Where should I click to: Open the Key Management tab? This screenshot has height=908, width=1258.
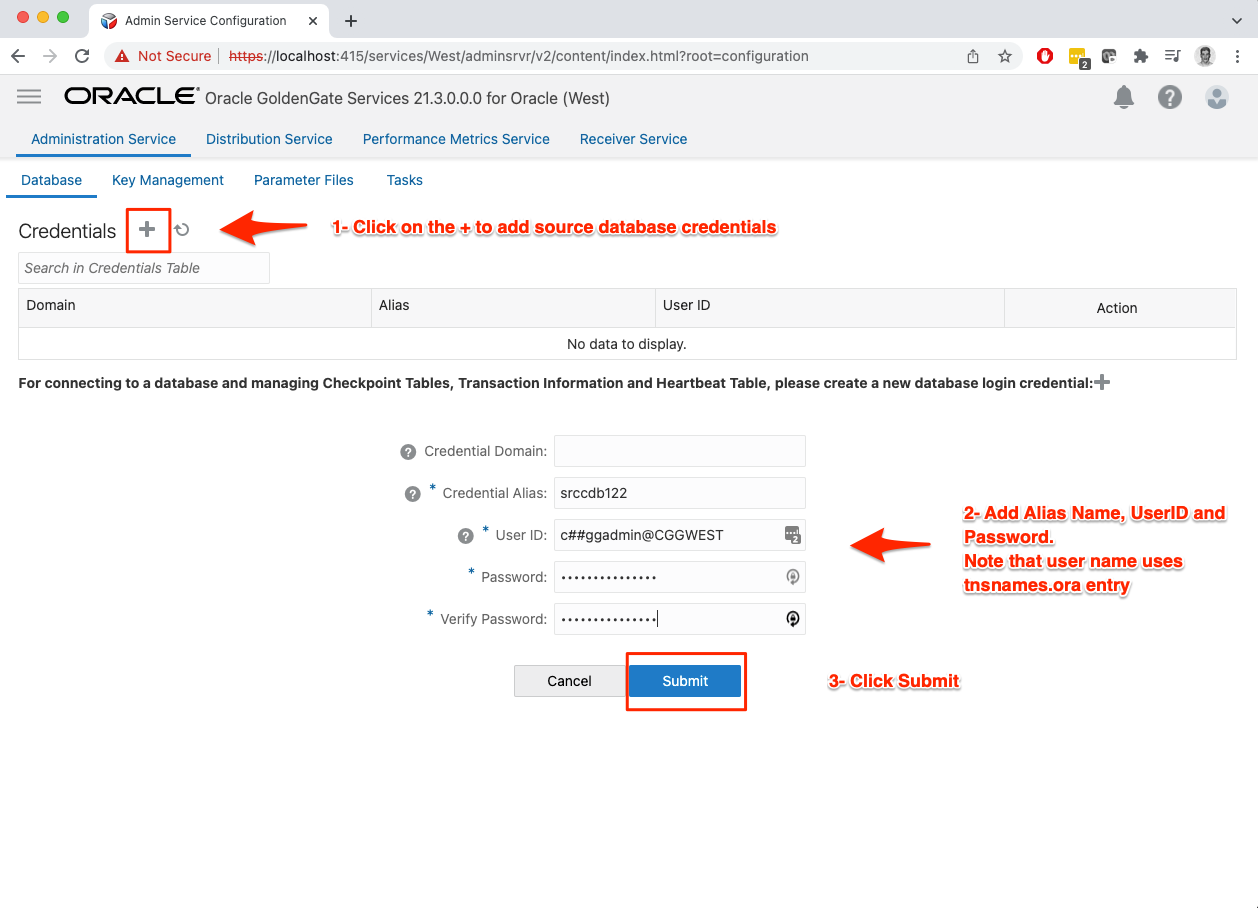point(168,180)
